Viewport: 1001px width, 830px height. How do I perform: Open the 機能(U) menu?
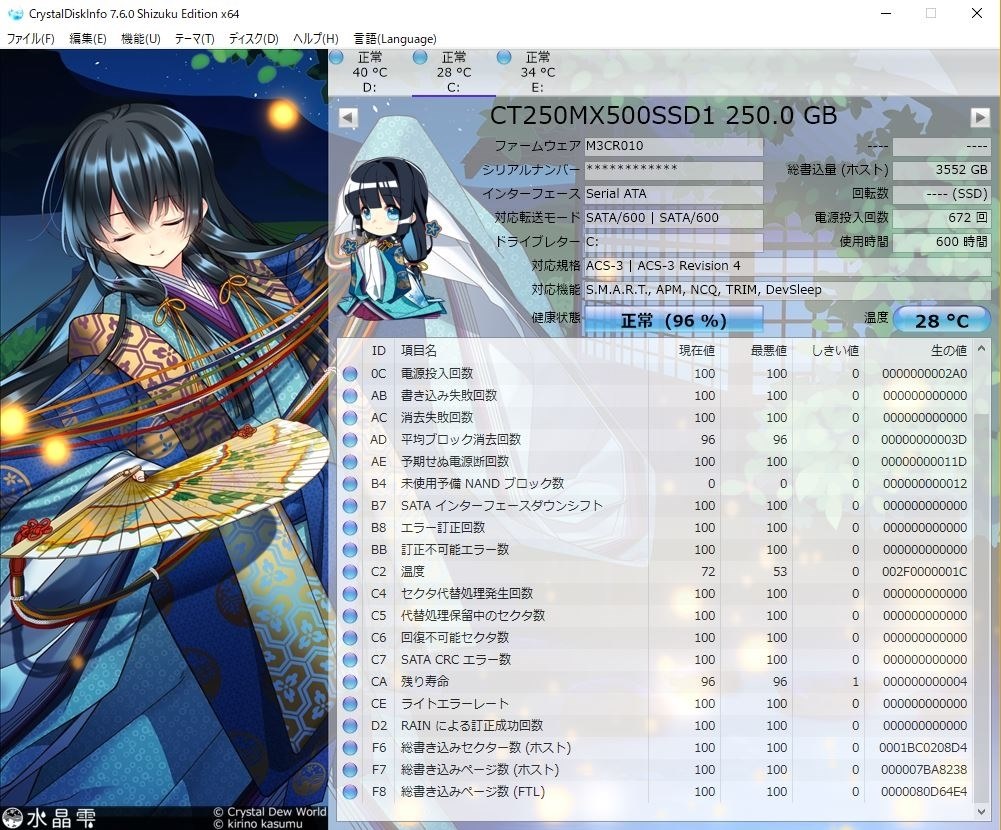click(140, 38)
